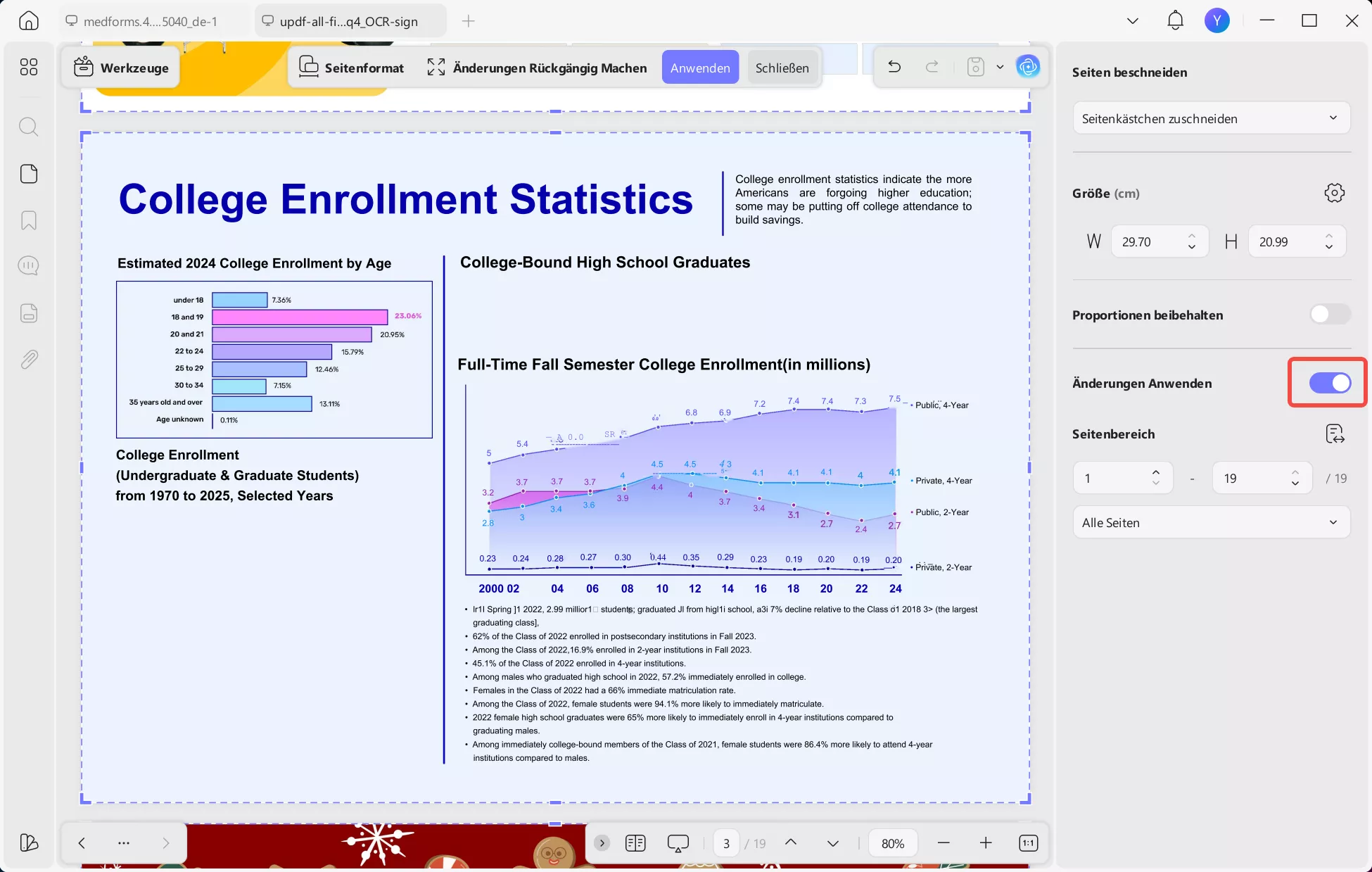This screenshot has height=872, width=1372.
Task: Open the UPDF AI assistant icon
Action: click(1028, 67)
